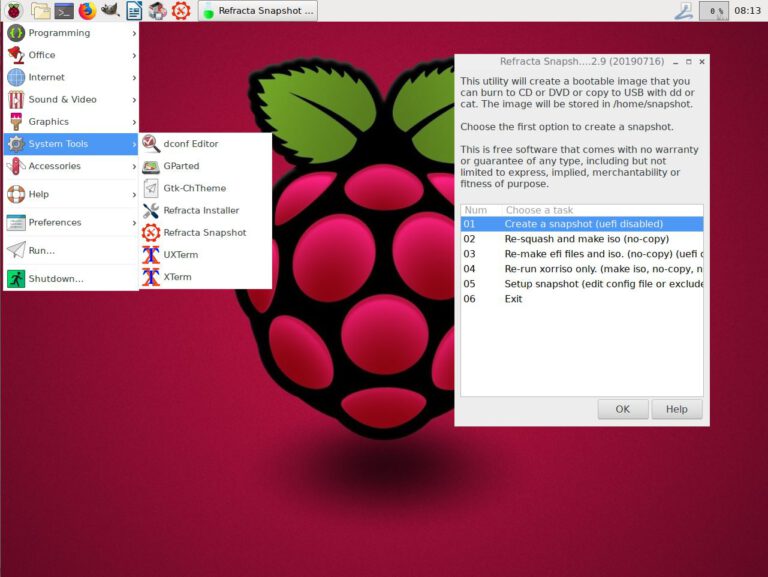Select task 01 Create a snapshot

point(582,224)
